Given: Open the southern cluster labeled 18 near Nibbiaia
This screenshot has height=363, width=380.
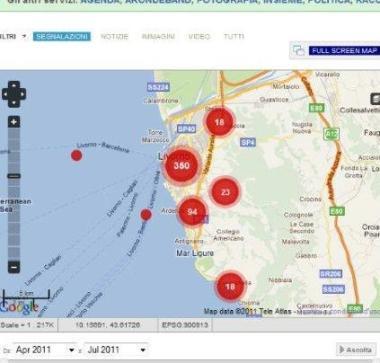Looking at the screenshot, I should click(x=230, y=286).
